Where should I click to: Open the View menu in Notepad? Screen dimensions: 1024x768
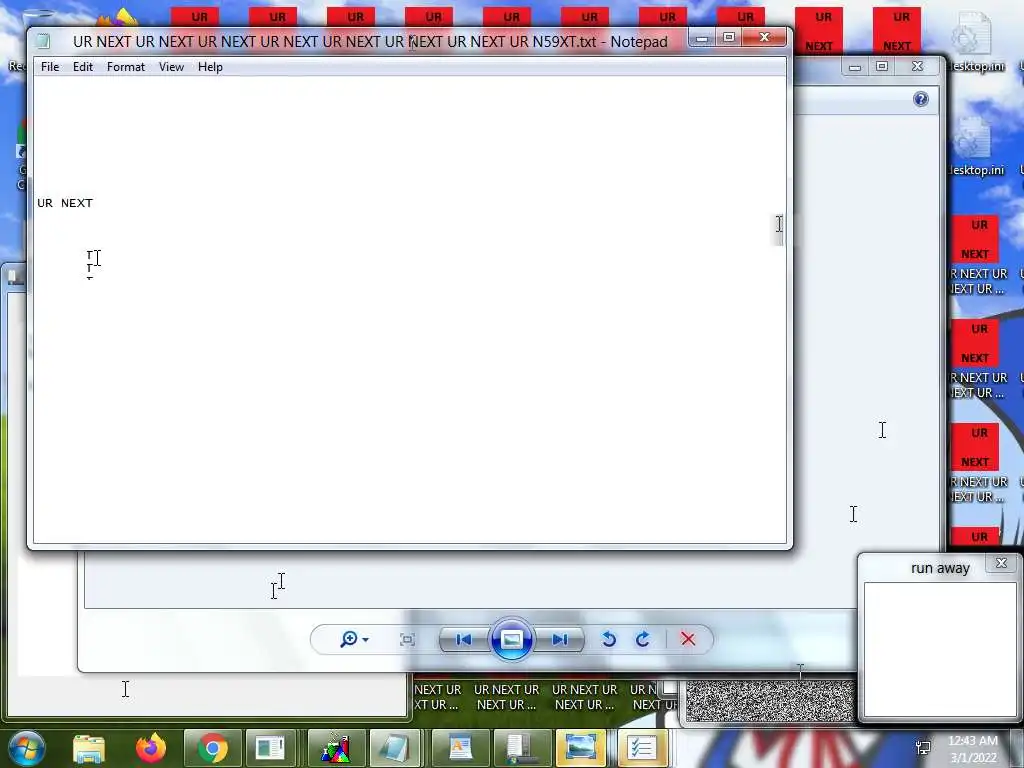(171, 67)
